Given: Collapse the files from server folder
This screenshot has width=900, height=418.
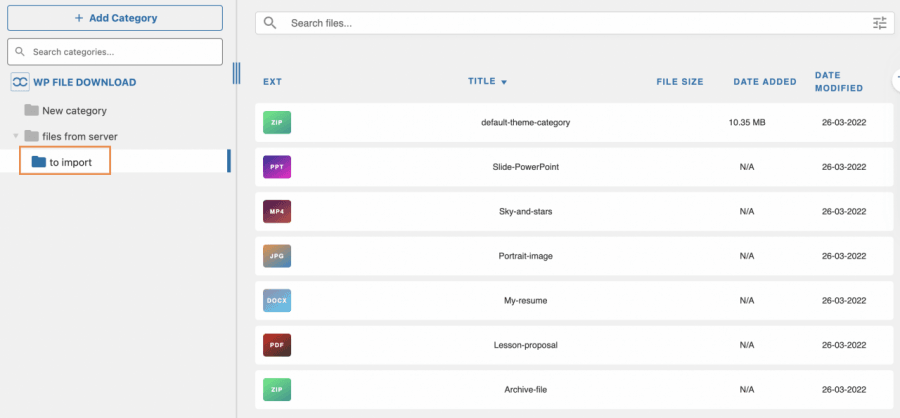Looking at the screenshot, I should click(x=15, y=136).
